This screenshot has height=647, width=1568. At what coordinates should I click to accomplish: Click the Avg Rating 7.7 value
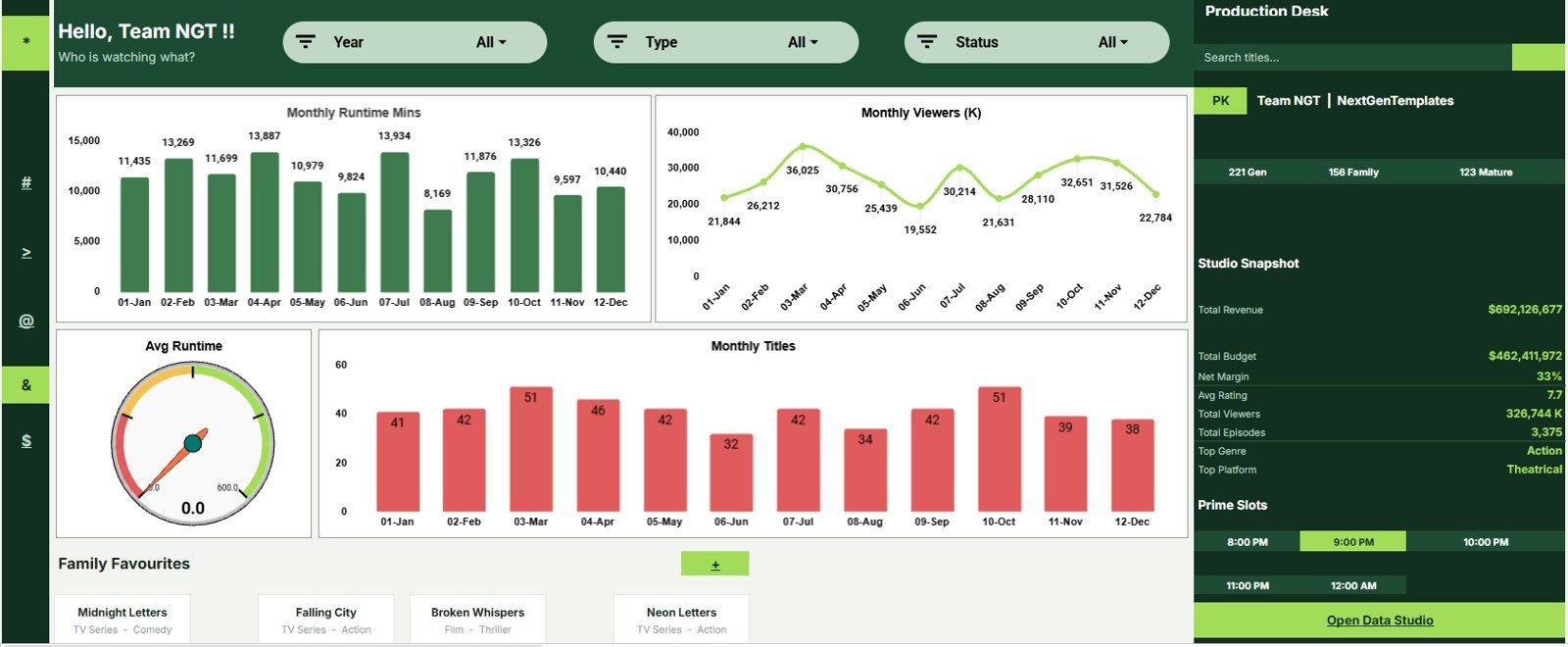coord(1554,395)
